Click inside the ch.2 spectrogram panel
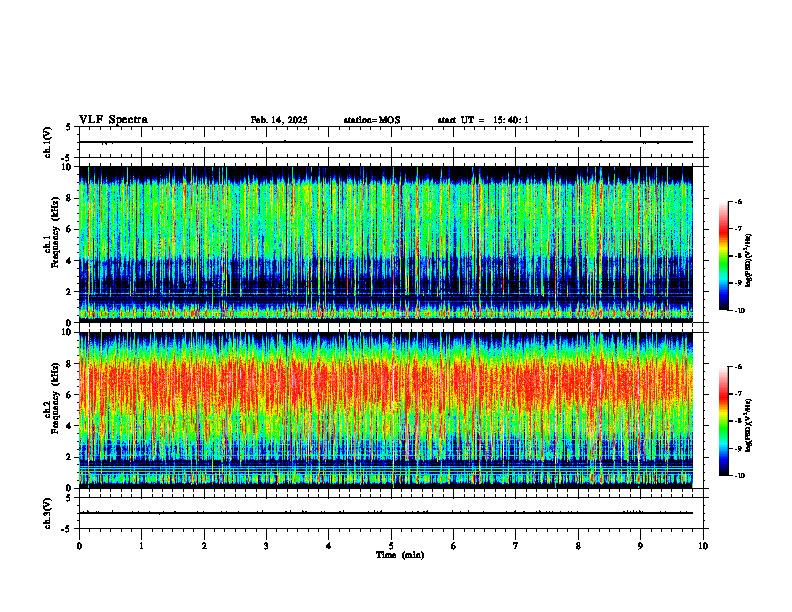792x612 pixels. click(x=386, y=410)
